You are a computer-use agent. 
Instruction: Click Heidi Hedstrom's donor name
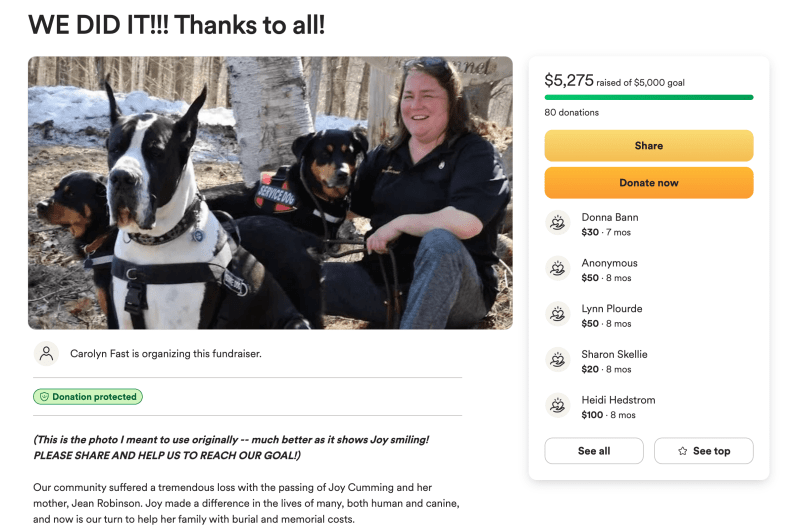click(618, 400)
